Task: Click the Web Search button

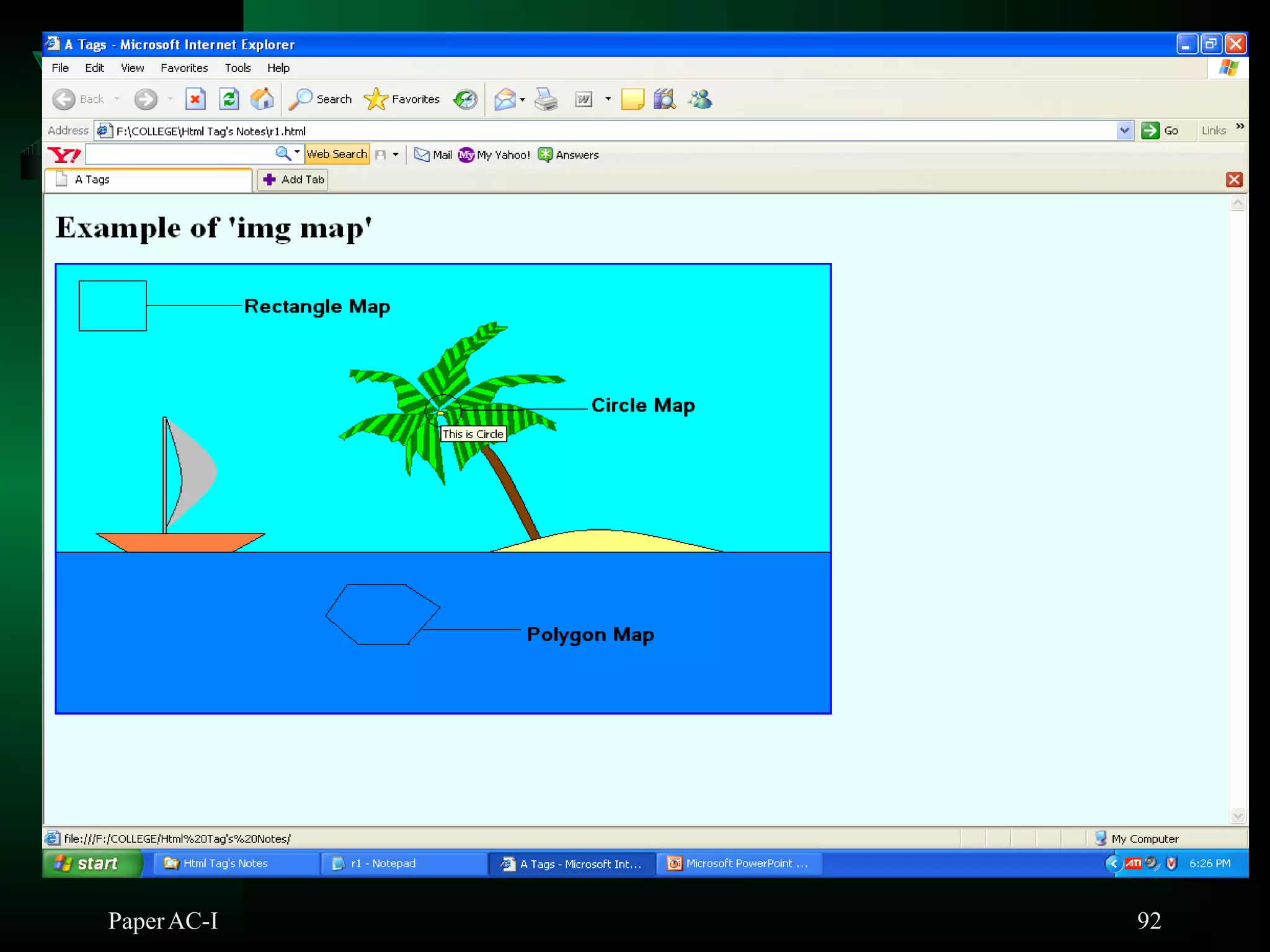Action: coord(337,154)
